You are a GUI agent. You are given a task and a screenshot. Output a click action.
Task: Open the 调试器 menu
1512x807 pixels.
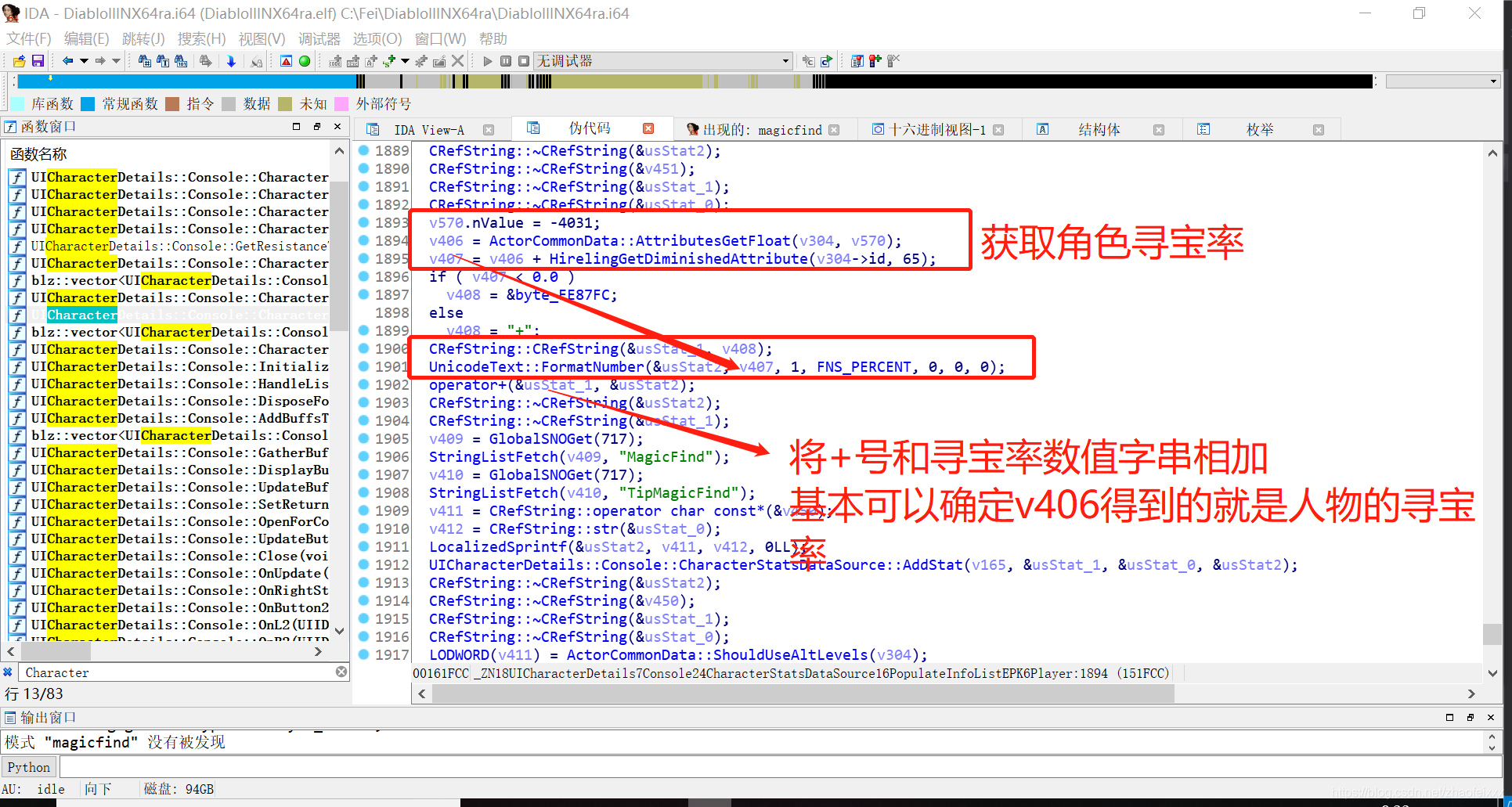319,38
